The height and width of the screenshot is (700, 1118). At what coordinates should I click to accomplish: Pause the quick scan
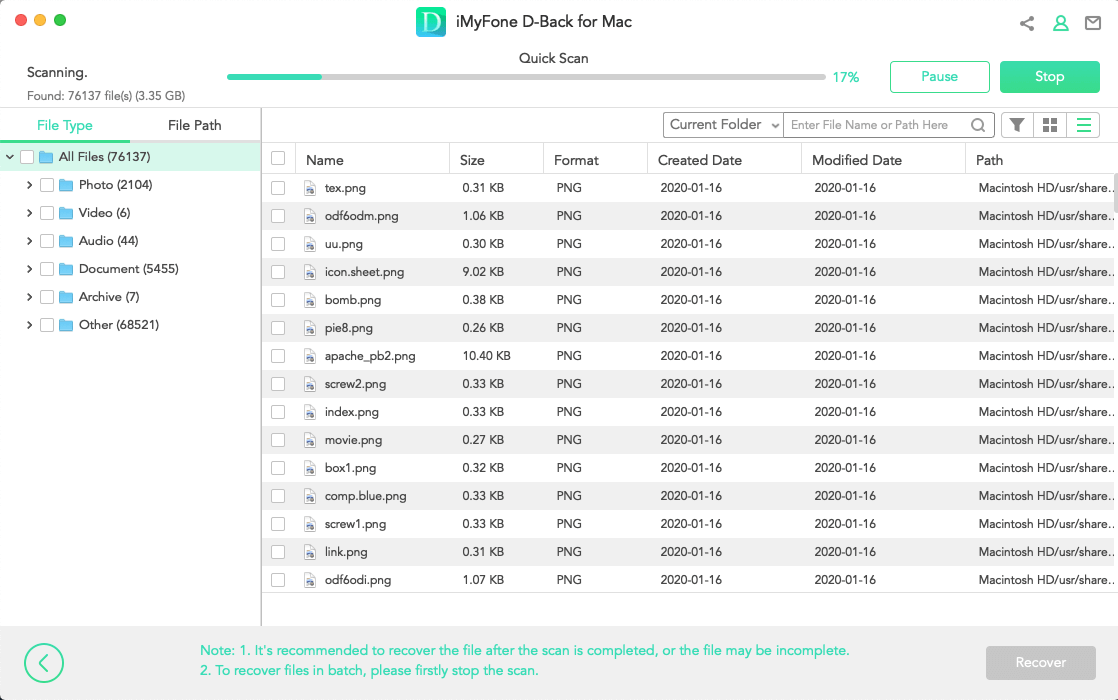[x=939, y=77]
